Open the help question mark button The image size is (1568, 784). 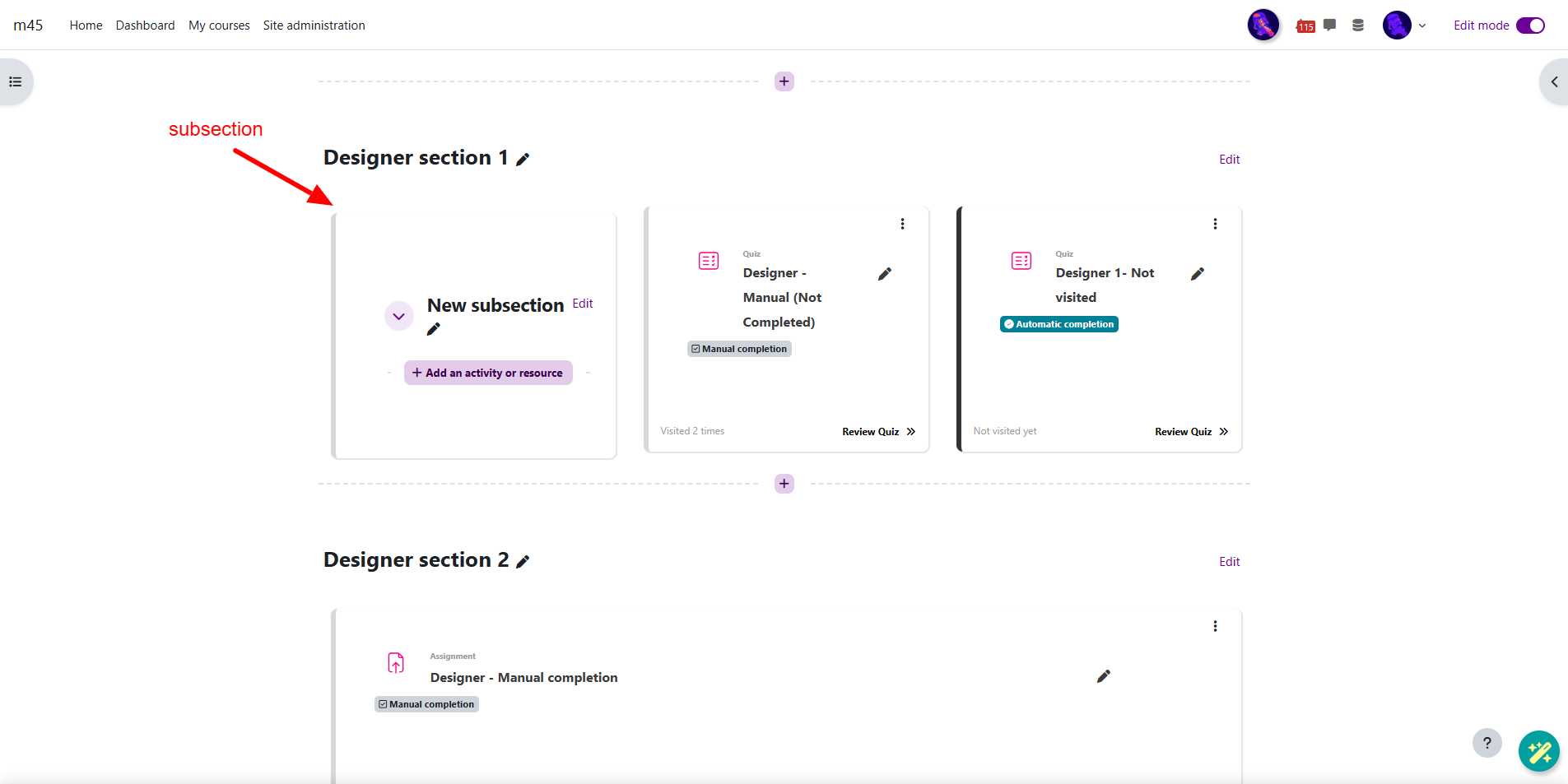coord(1487,743)
